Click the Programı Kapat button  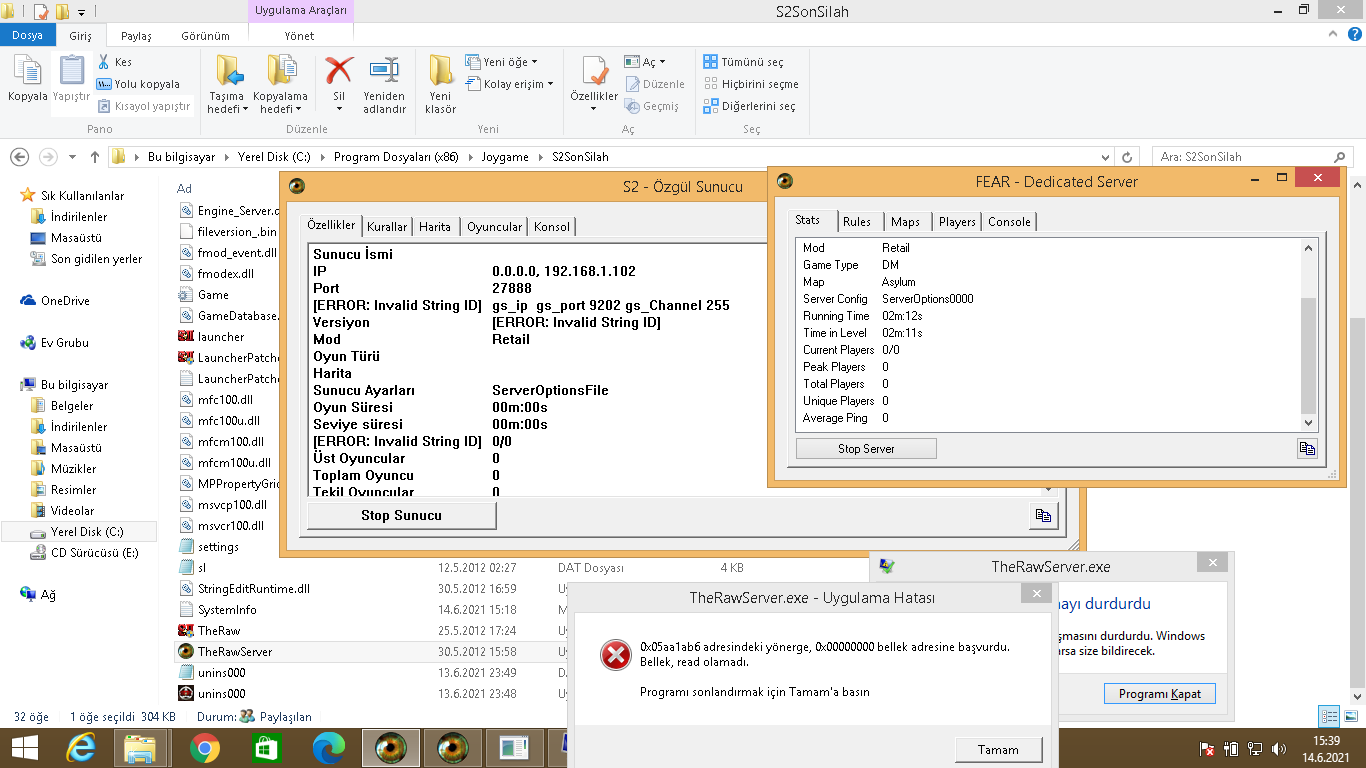point(1160,694)
